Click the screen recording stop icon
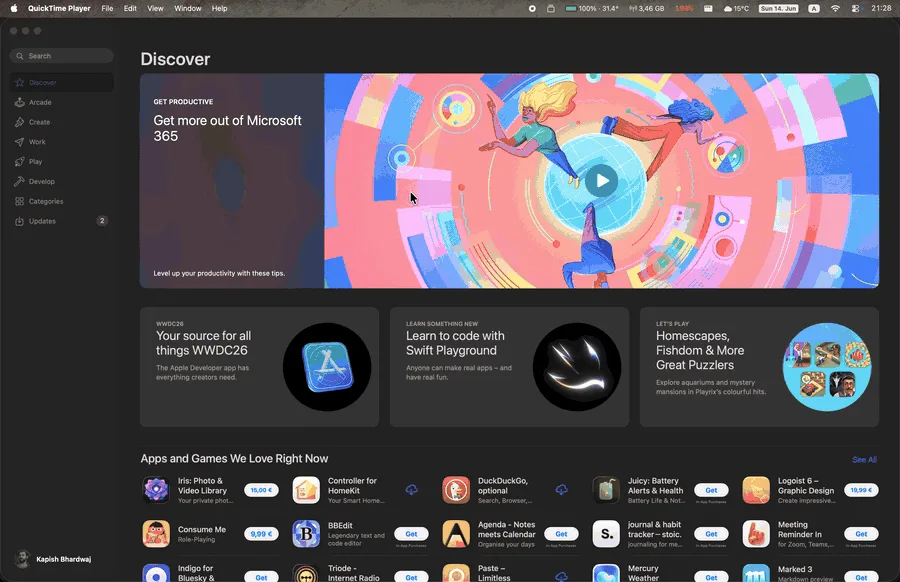The width and height of the screenshot is (900, 582). click(532, 9)
